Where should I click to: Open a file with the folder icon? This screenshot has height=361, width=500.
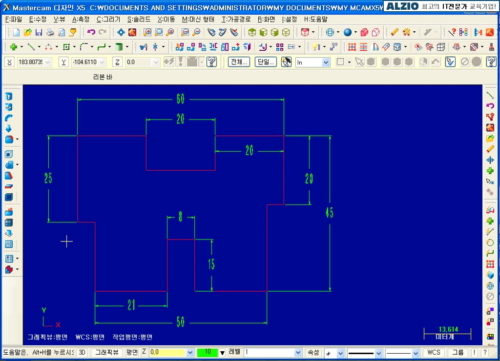[28, 32]
